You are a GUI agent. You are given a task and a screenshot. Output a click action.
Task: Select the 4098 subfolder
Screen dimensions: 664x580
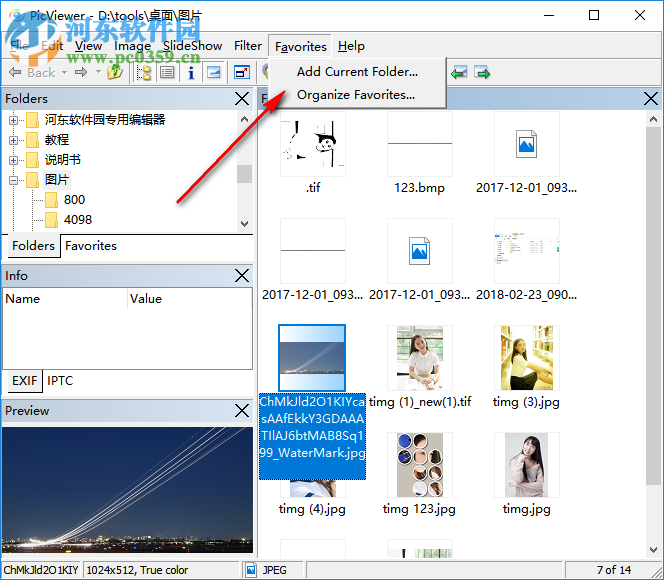pos(78,220)
